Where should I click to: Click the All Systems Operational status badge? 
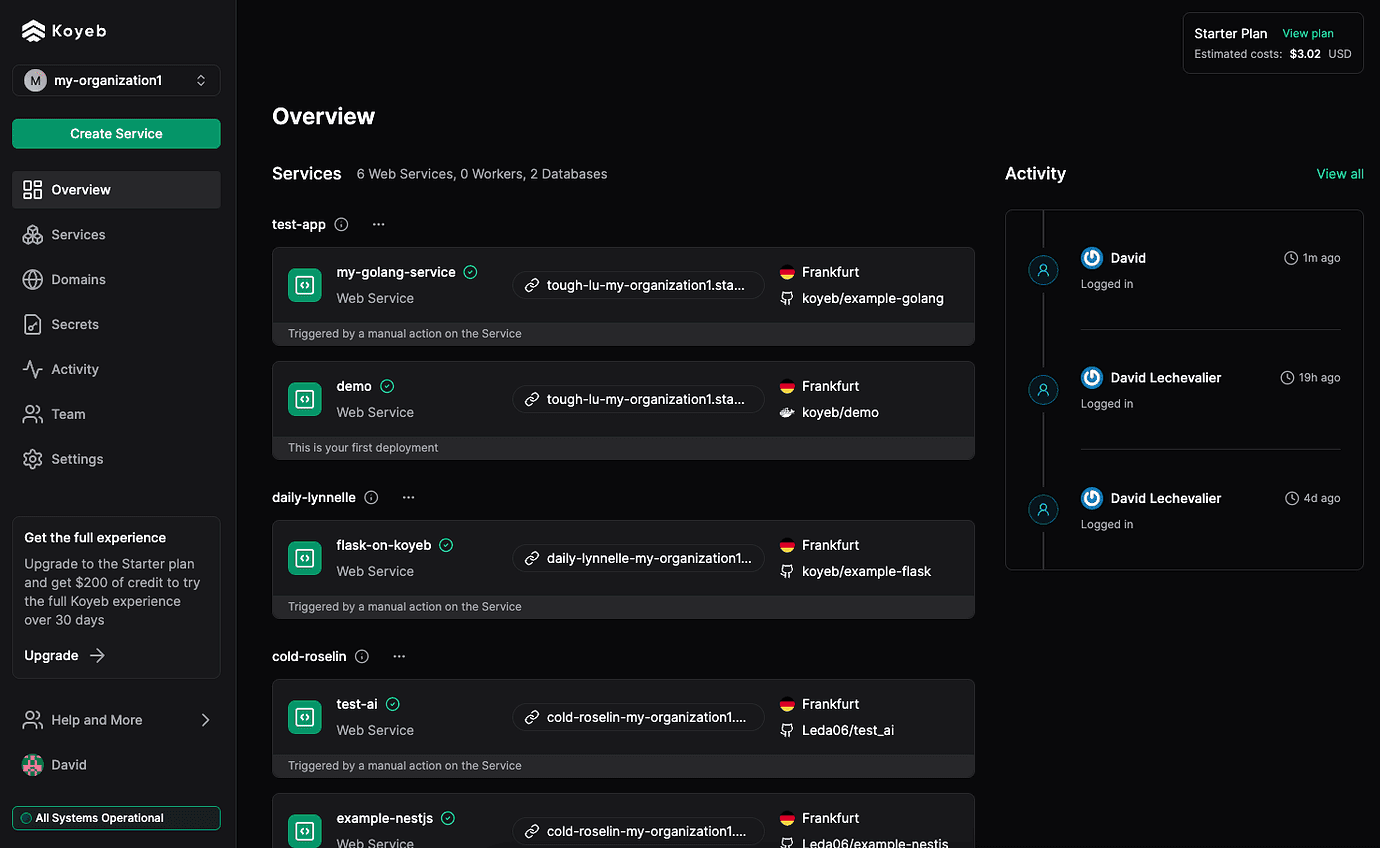(116, 818)
